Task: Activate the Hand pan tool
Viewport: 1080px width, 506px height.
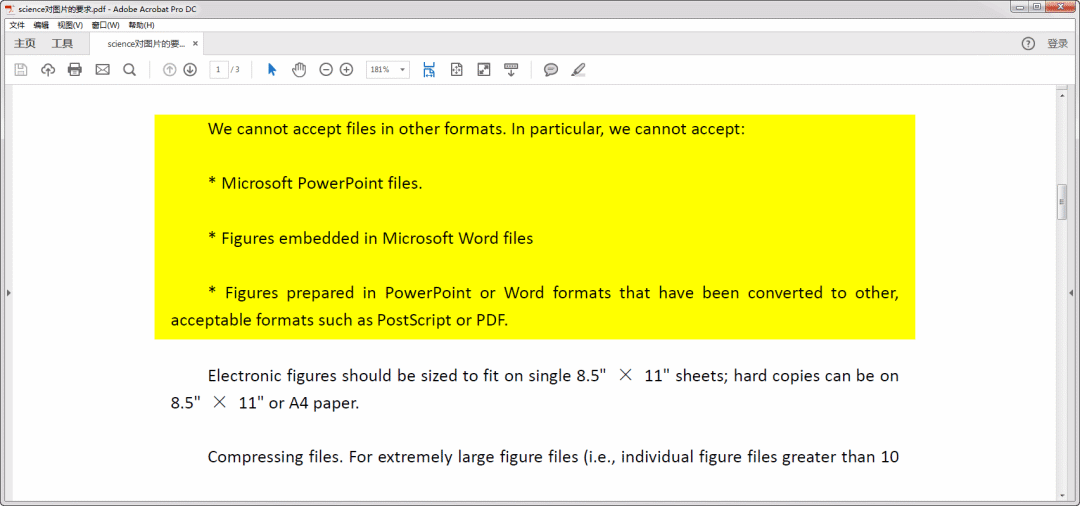Action: [299, 70]
